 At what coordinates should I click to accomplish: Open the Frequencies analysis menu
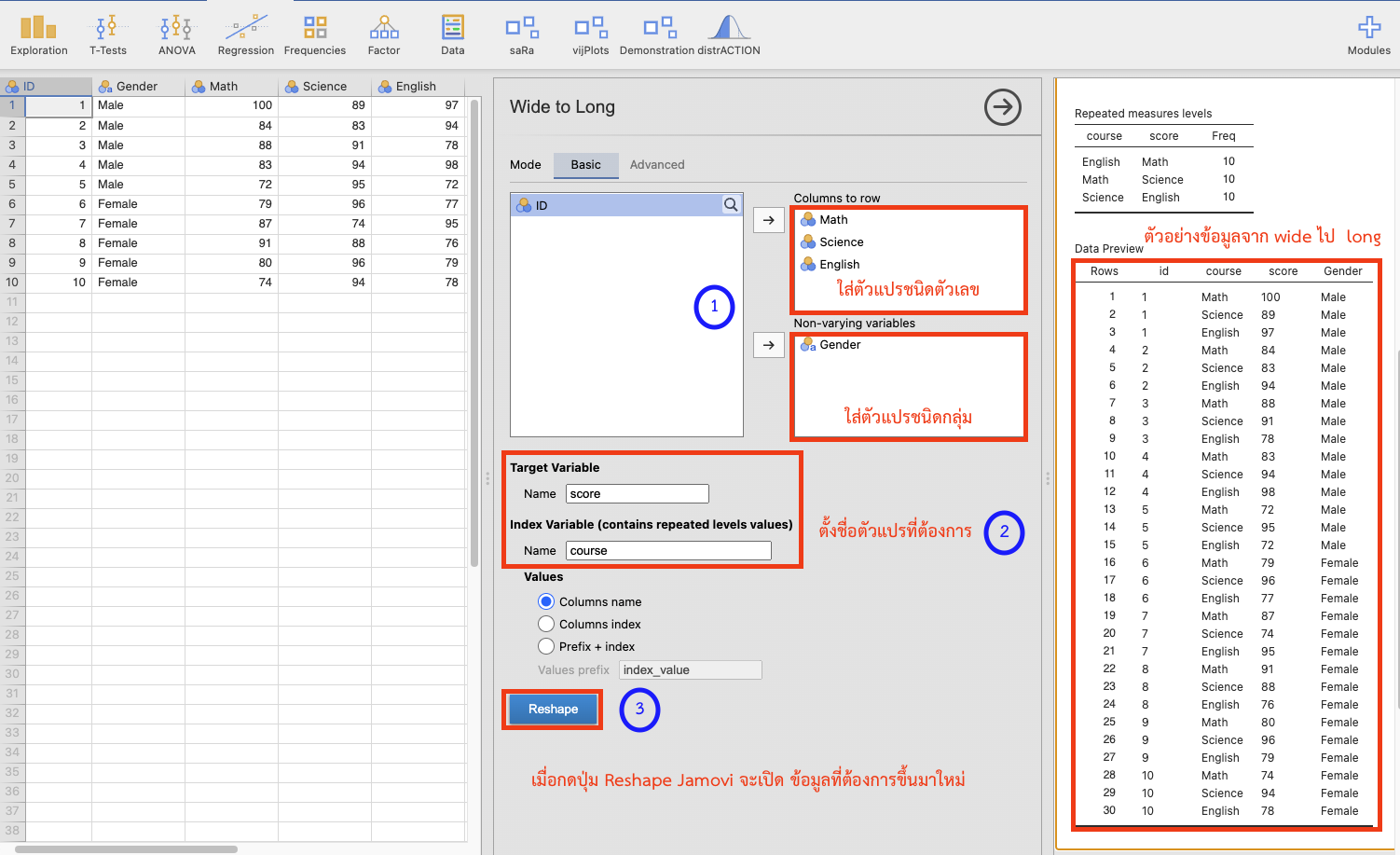coord(315,35)
